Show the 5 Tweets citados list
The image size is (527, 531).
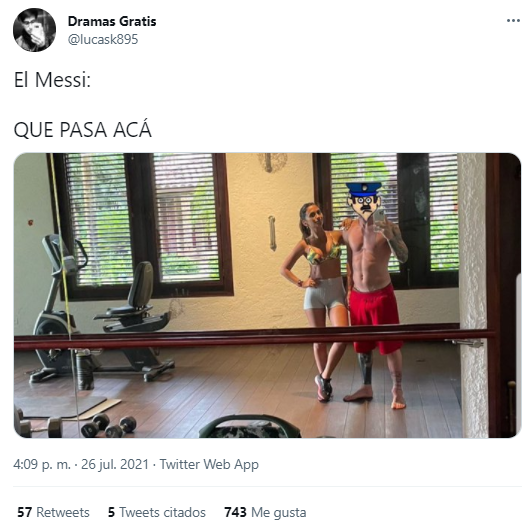point(157,512)
